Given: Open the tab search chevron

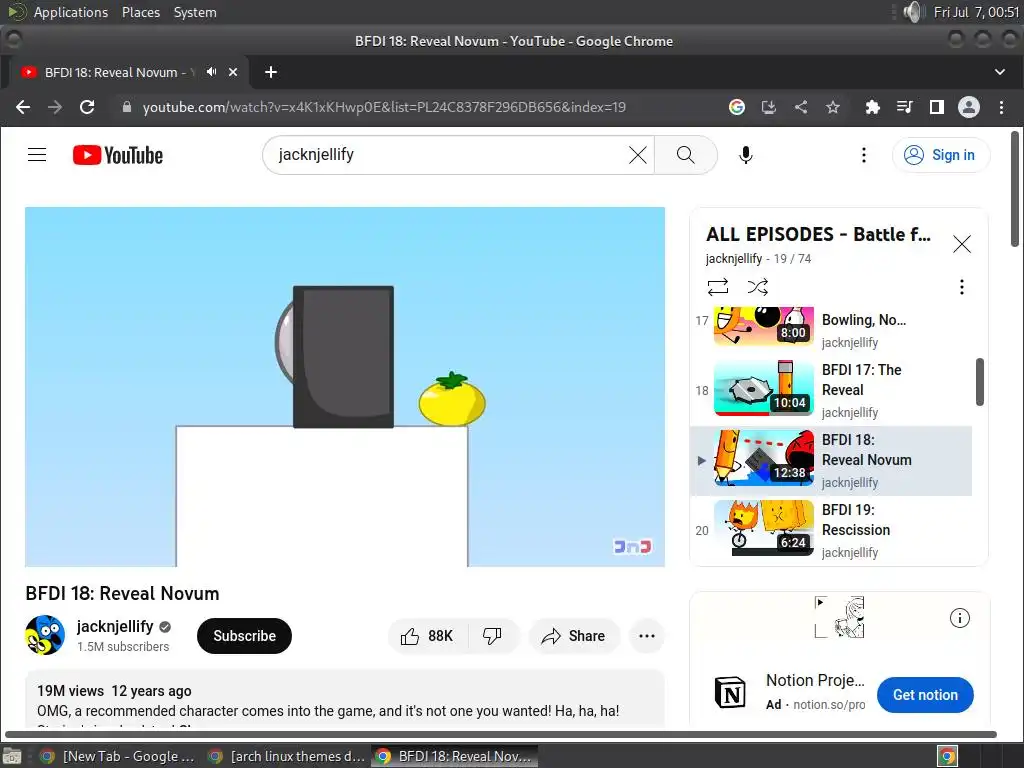Looking at the screenshot, I should pyautogui.click(x=999, y=72).
